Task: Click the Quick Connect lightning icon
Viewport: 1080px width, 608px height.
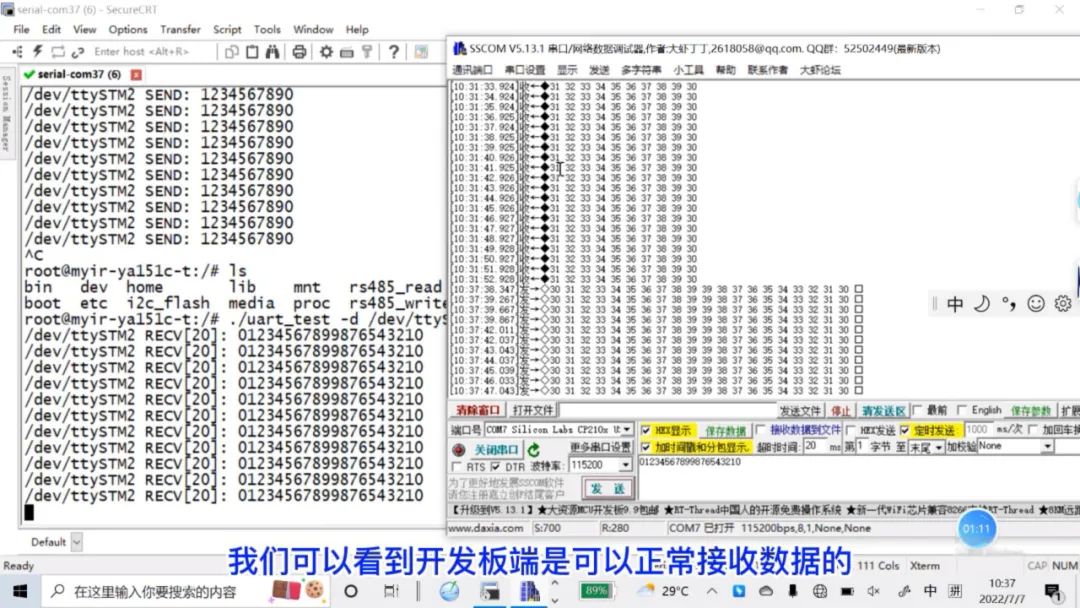Action: tap(37, 52)
